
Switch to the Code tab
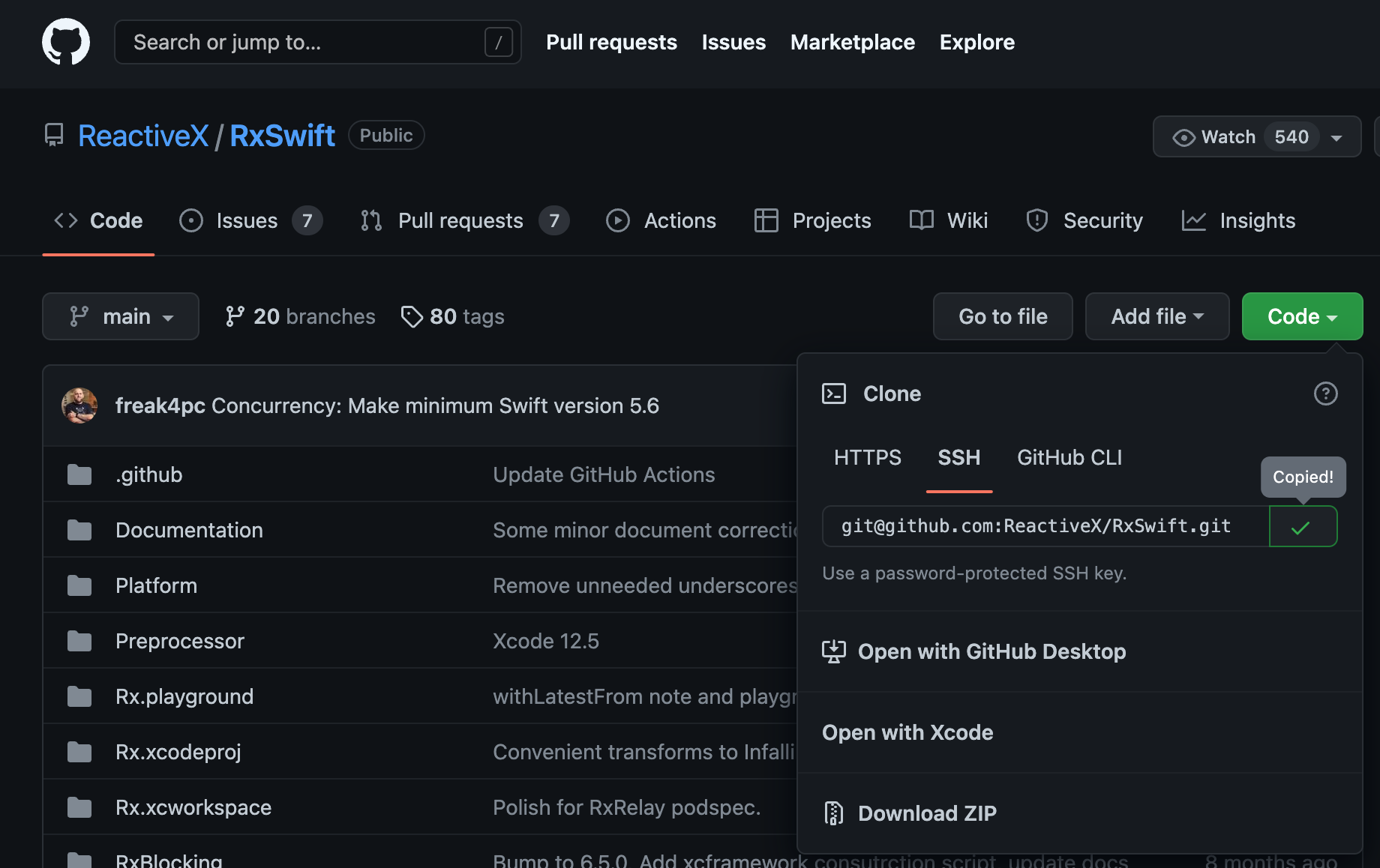[x=98, y=220]
